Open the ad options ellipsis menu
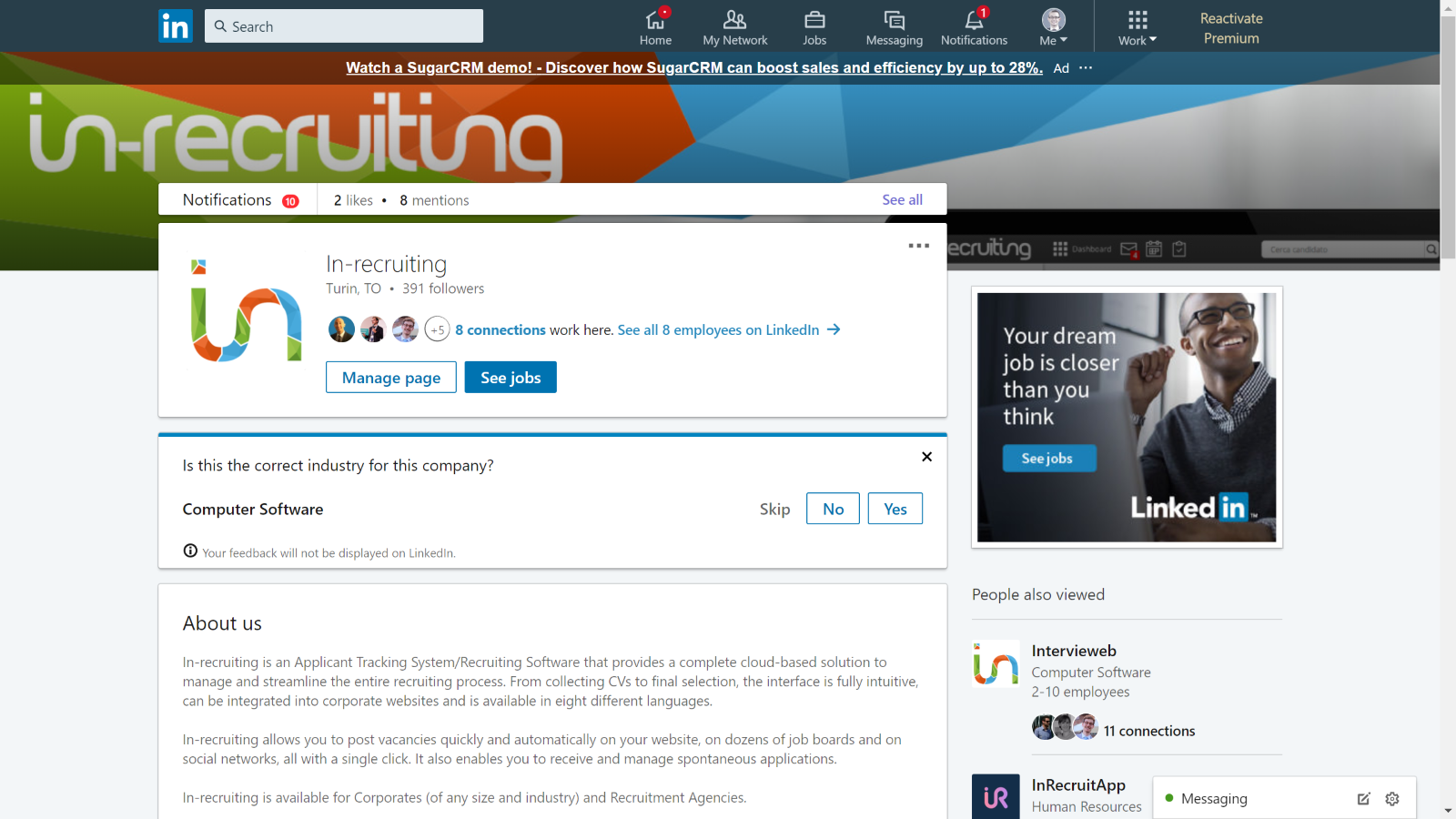 click(x=1086, y=67)
